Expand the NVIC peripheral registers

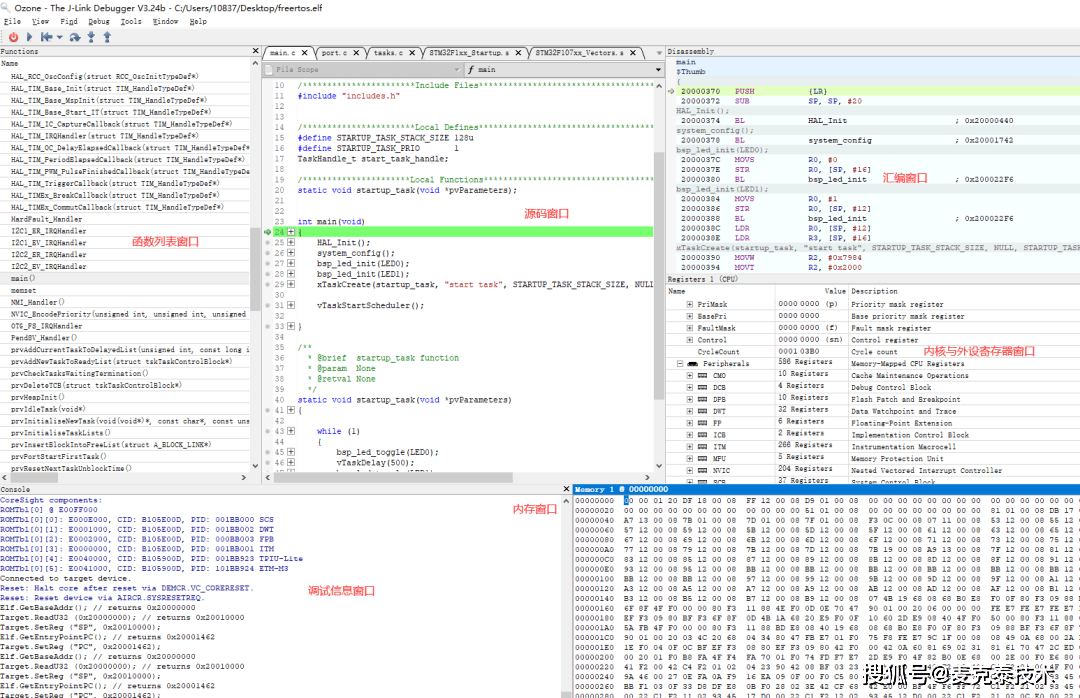pyautogui.click(x=689, y=470)
